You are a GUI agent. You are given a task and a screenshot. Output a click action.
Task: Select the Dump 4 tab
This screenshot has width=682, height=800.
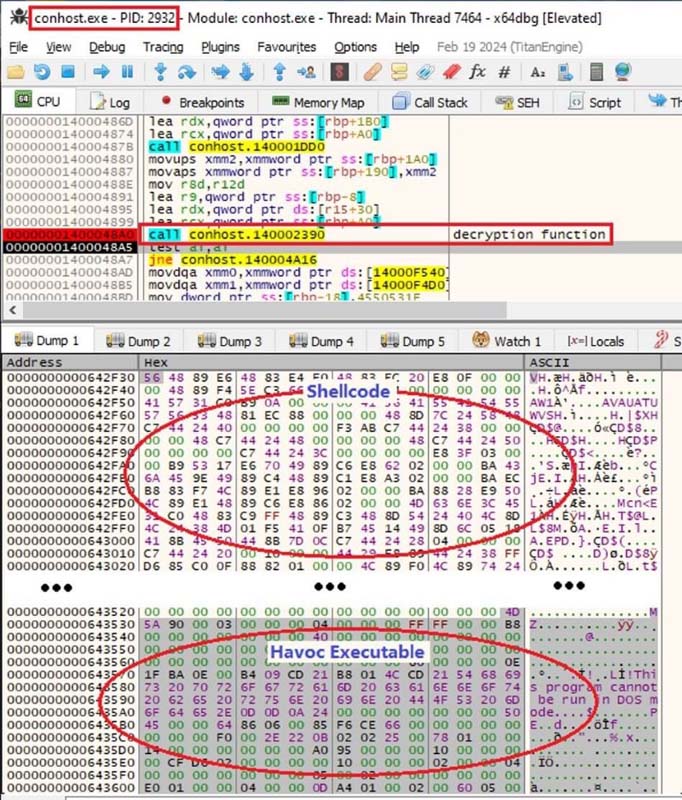coord(321,341)
